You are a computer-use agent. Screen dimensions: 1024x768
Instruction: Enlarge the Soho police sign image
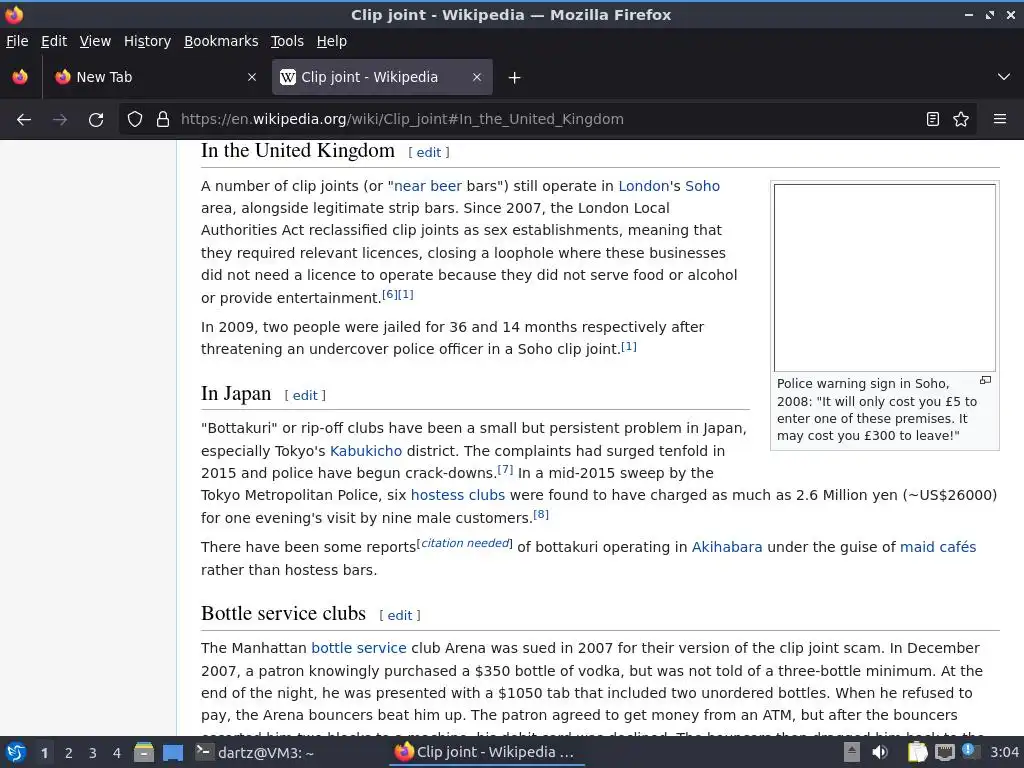coord(985,380)
